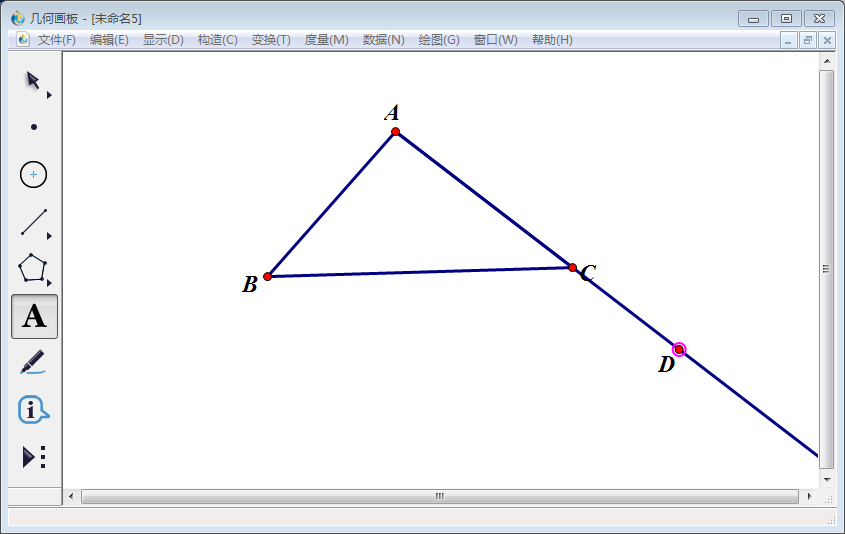The width and height of the screenshot is (845, 534).
Task: Click red point B
Action: (x=267, y=276)
